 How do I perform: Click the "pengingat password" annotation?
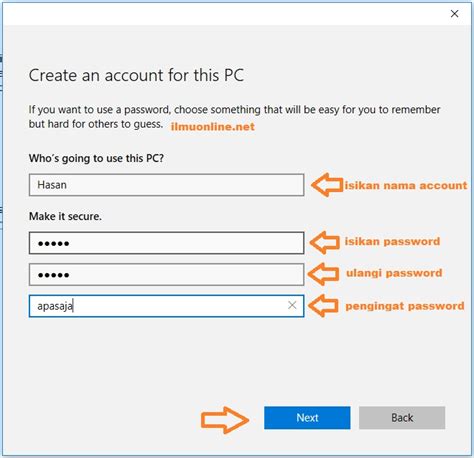(x=405, y=306)
